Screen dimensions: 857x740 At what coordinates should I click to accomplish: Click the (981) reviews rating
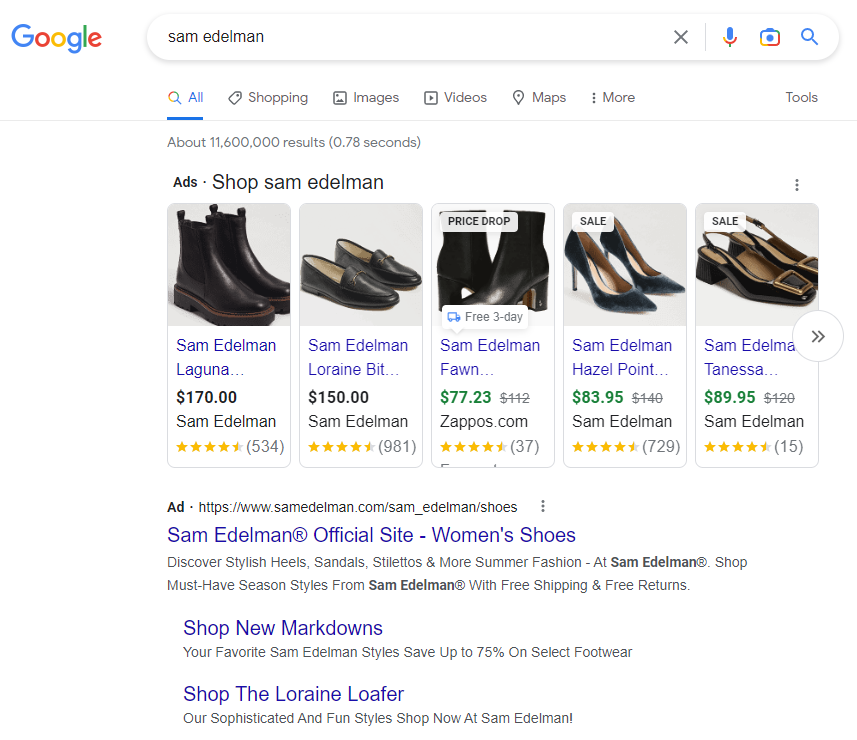[362, 447]
